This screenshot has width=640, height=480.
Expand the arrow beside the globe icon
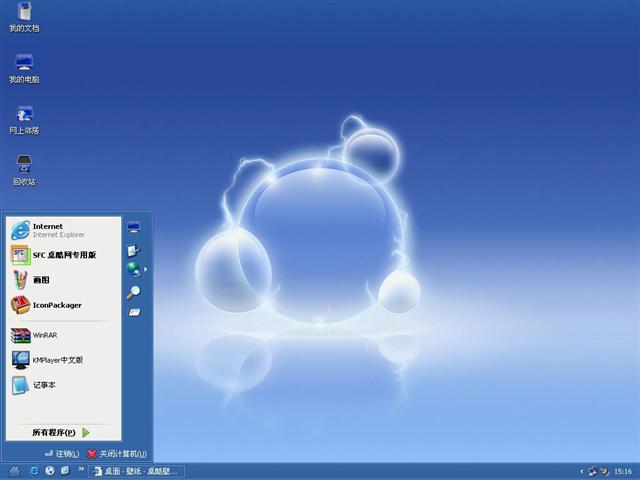pyautogui.click(x=146, y=269)
